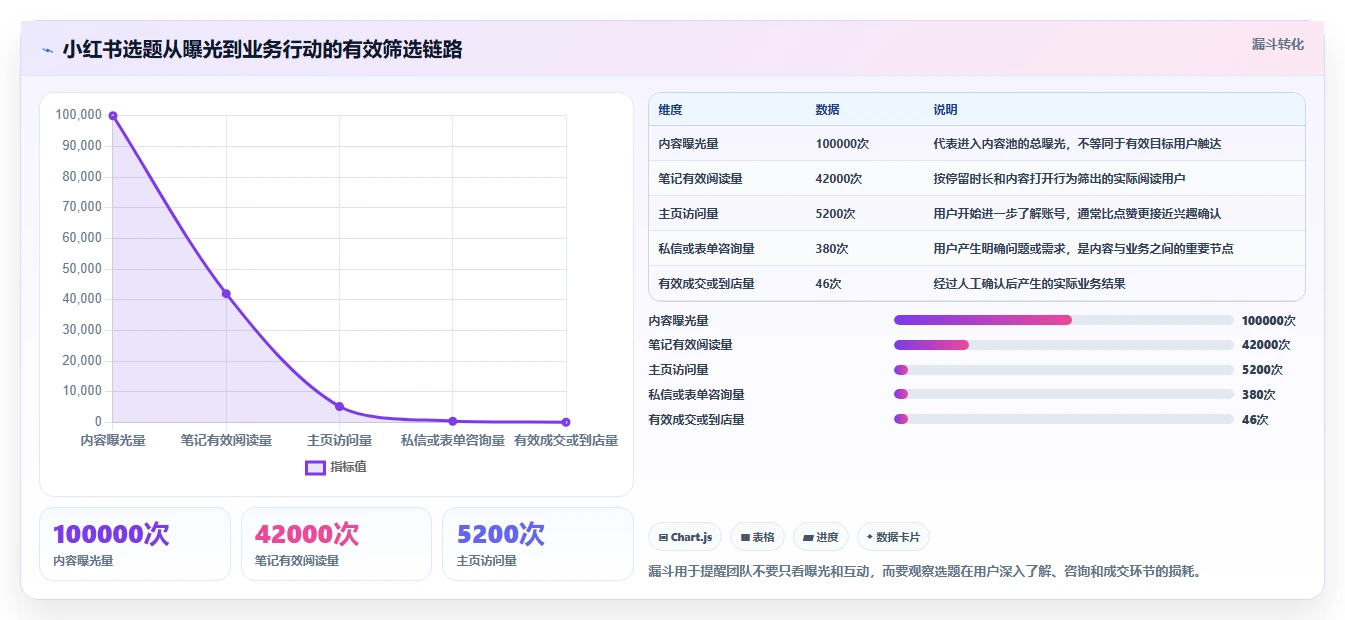The image size is (1345, 620).
Task: Click the 内容曝光量 progress bar
Action: 1064,320
